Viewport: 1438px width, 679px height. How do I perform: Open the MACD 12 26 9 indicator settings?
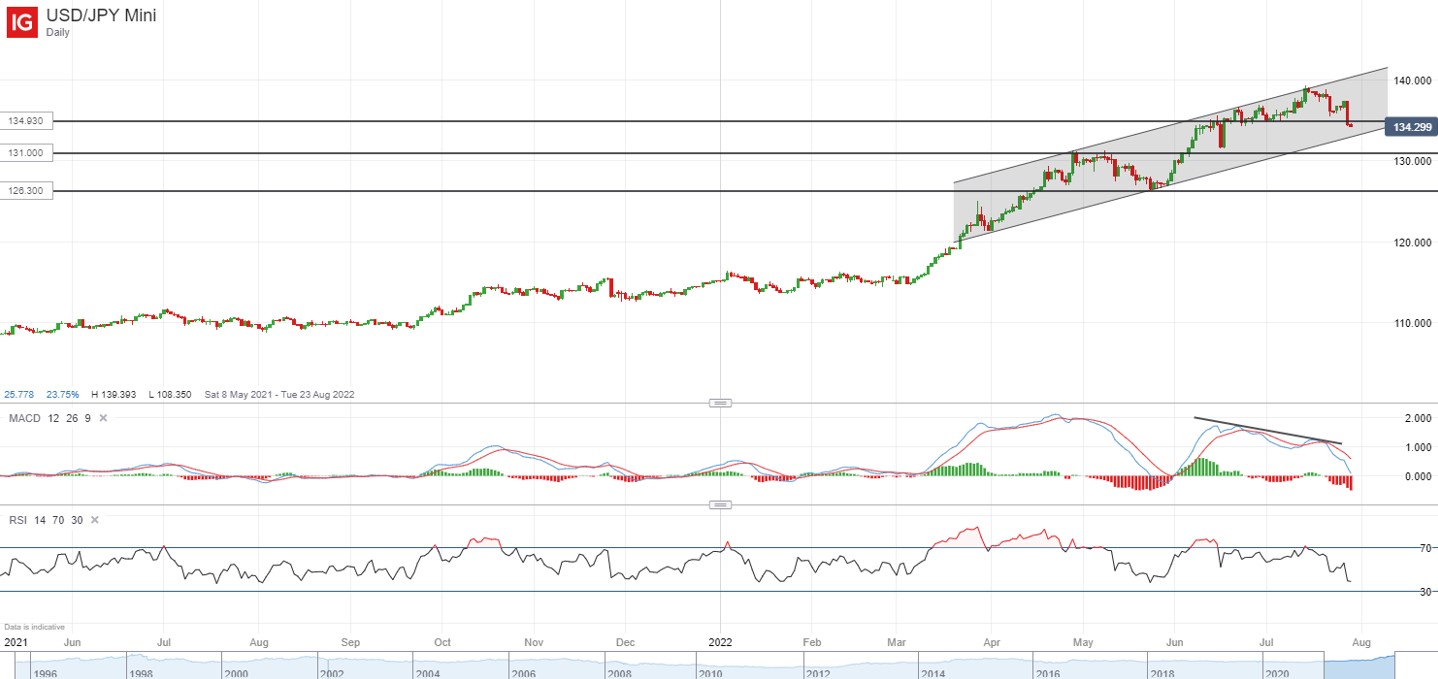tap(49, 417)
